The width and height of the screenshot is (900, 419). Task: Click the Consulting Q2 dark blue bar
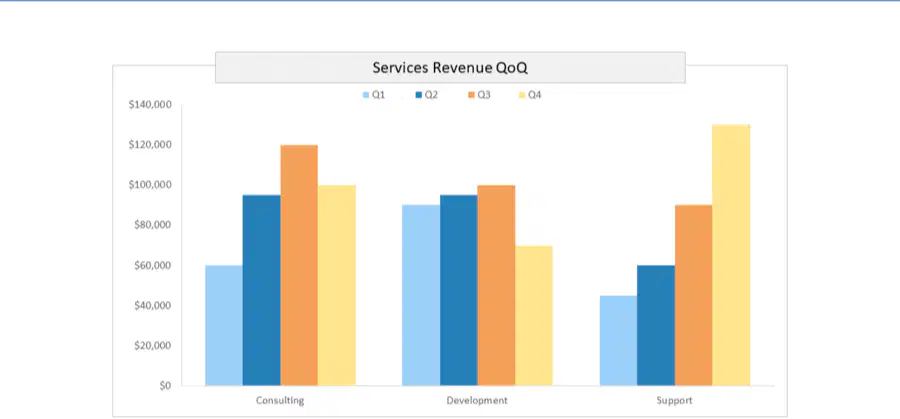[x=262, y=290]
